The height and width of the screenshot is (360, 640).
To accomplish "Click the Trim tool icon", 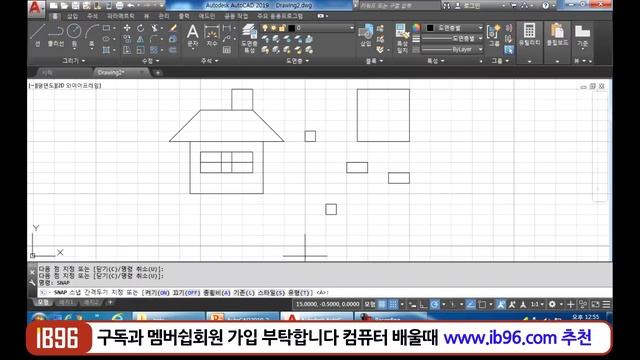I will (154, 28).
